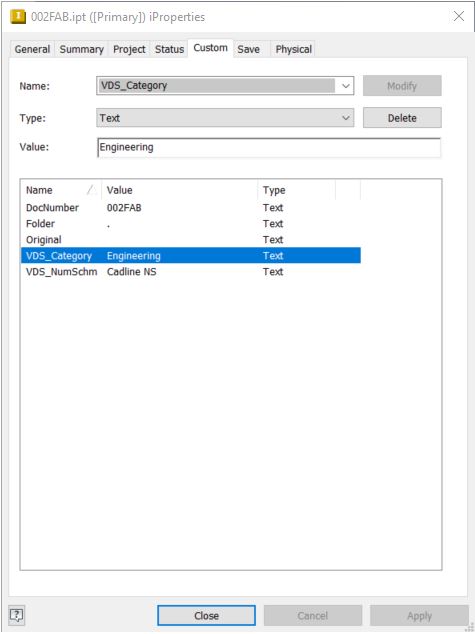Open the Summary tab
Viewport: 475px width, 634px height.
[81, 49]
